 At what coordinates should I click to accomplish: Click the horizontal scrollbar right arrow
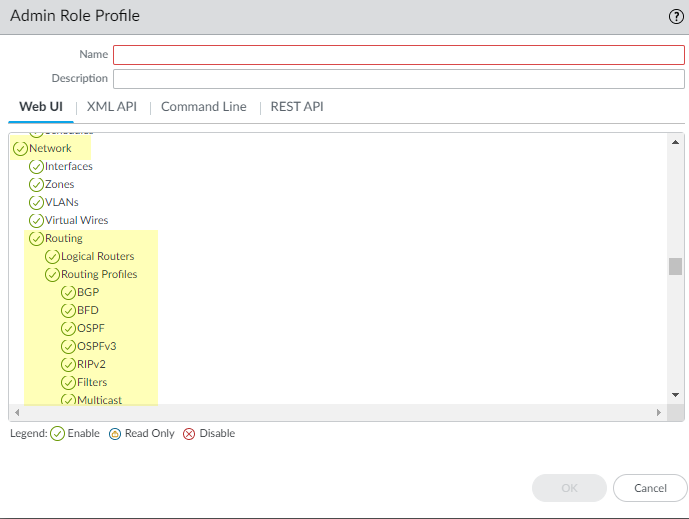659,412
